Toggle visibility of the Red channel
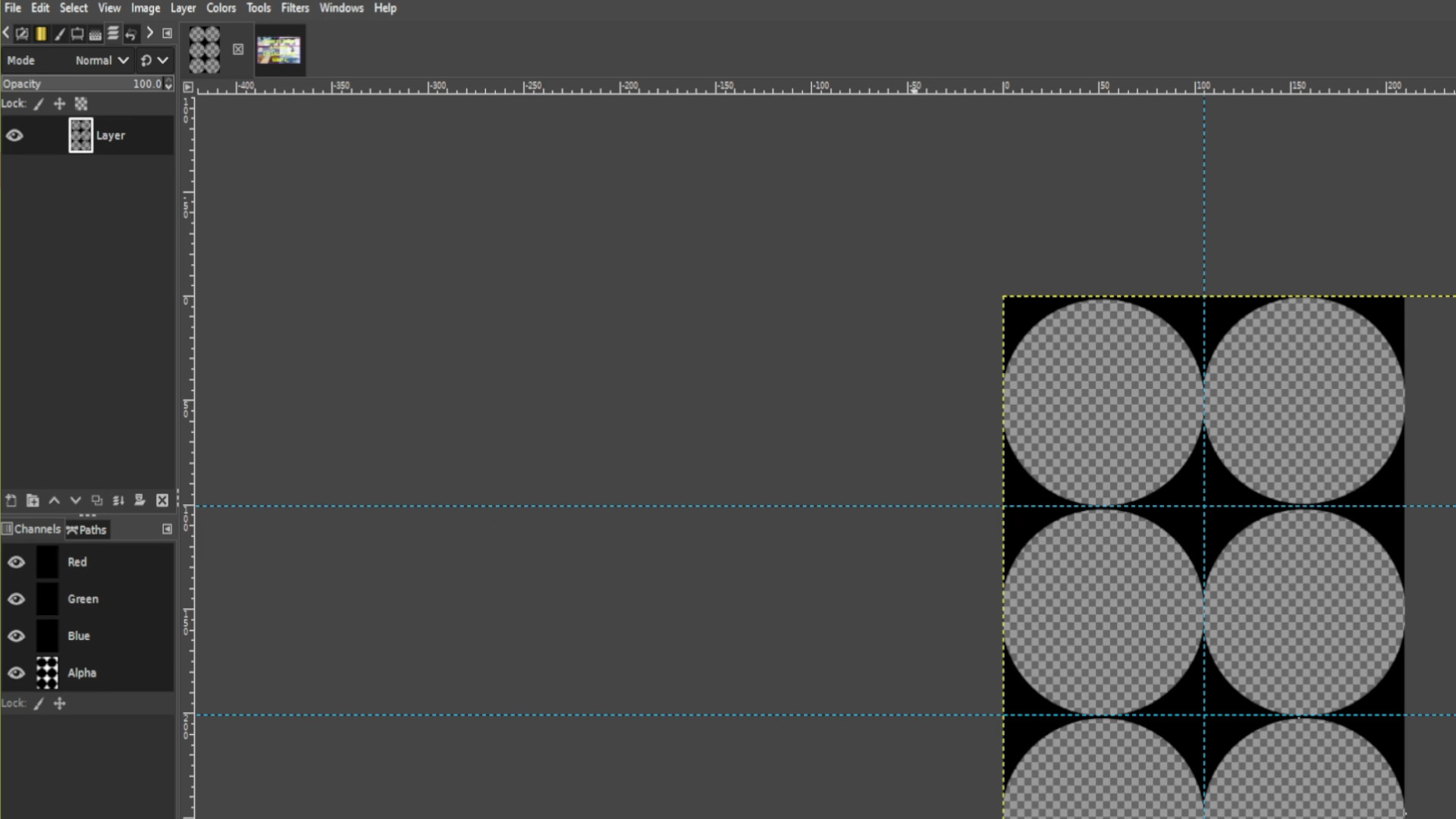The image size is (1456, 819). point(16,562)
